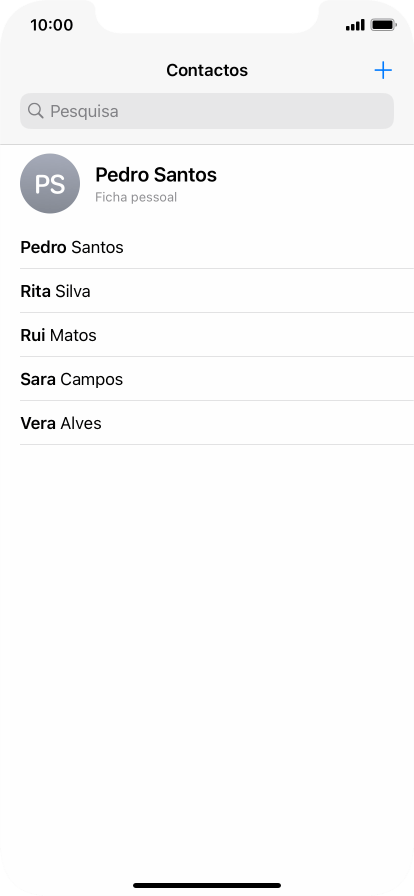
Task: Tap the 10:00 clock in status bar
Action: point(51,25)
